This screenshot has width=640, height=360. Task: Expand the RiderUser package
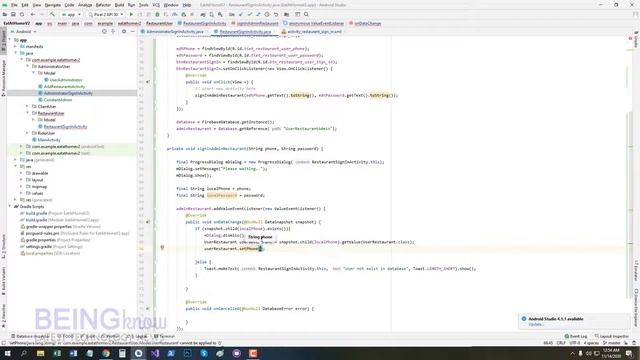click(x=28, y=133)
